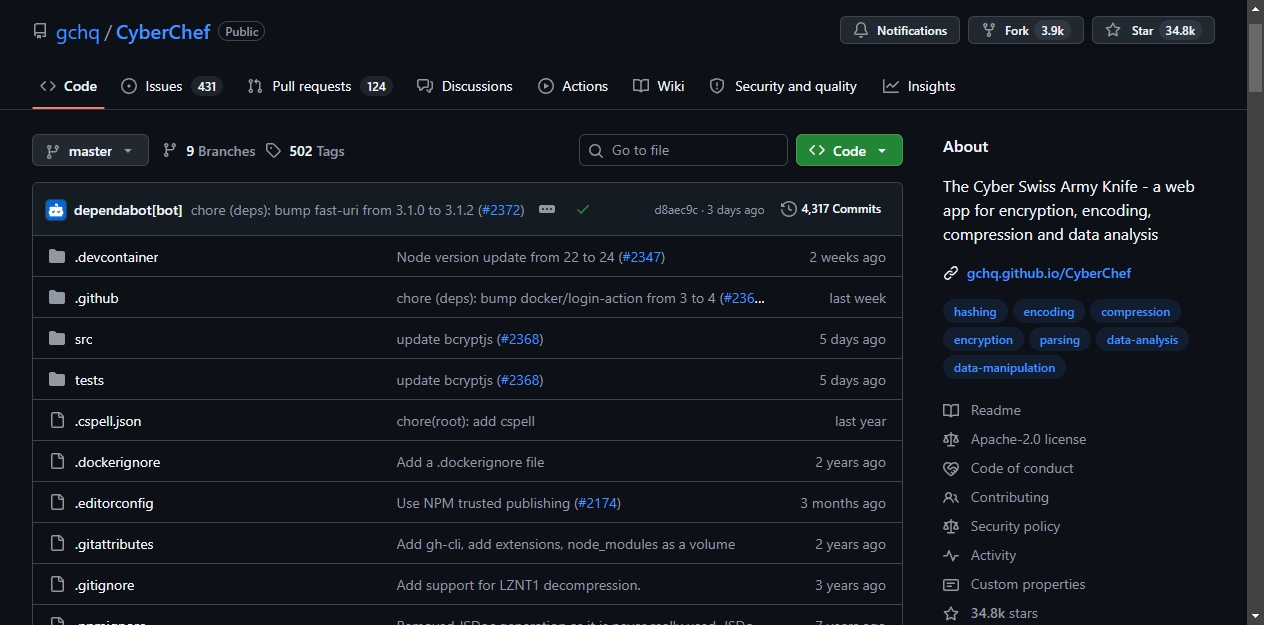Click the dependabot[bot] author name
The image size is (1264, 625).
(x=128, y=210)
